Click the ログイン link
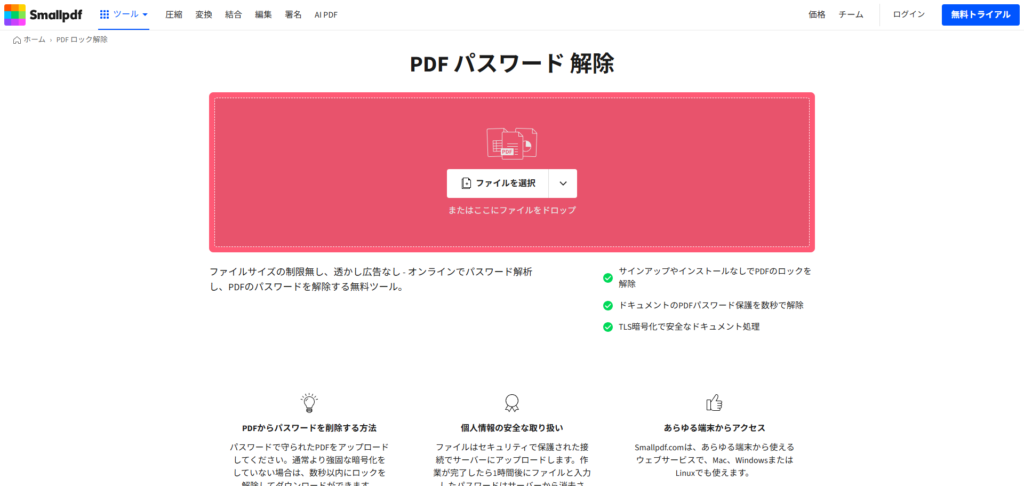1024x486 pixels. [x=908, y=14]
